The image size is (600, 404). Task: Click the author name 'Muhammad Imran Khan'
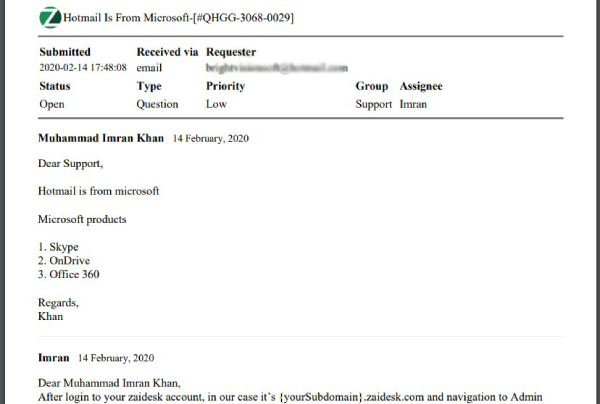coord(101,138)
